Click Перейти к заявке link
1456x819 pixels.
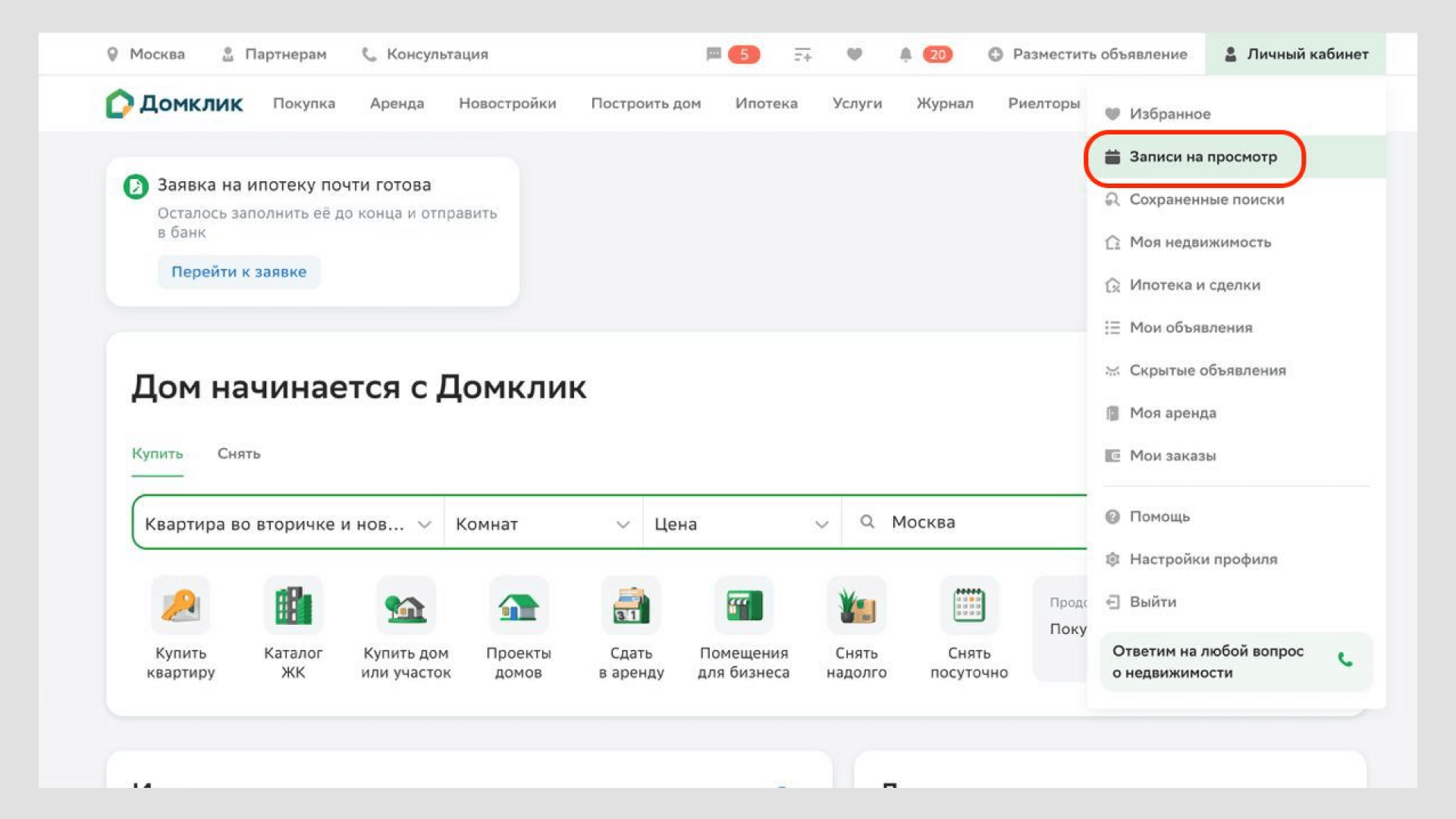click(x=238, y=271)
